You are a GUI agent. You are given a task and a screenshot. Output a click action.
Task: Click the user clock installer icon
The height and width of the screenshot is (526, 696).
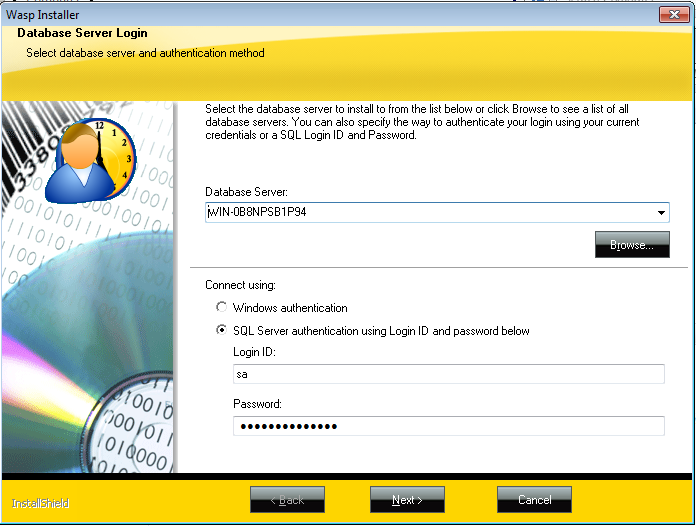[x=91, y=160]
